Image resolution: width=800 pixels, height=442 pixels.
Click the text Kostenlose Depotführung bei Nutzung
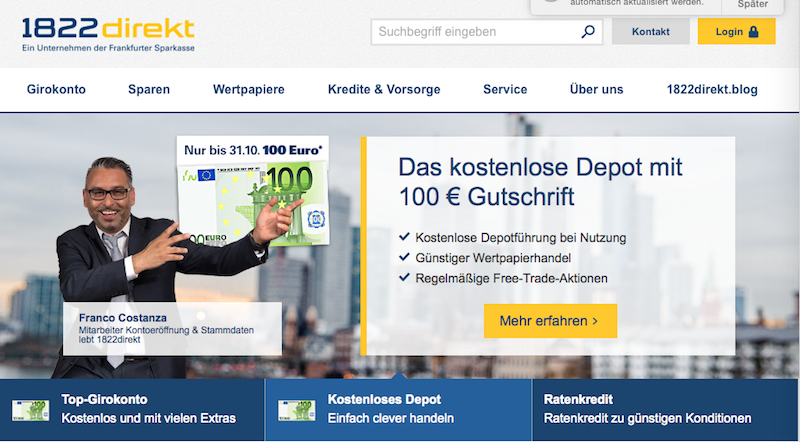coord(520,238)
